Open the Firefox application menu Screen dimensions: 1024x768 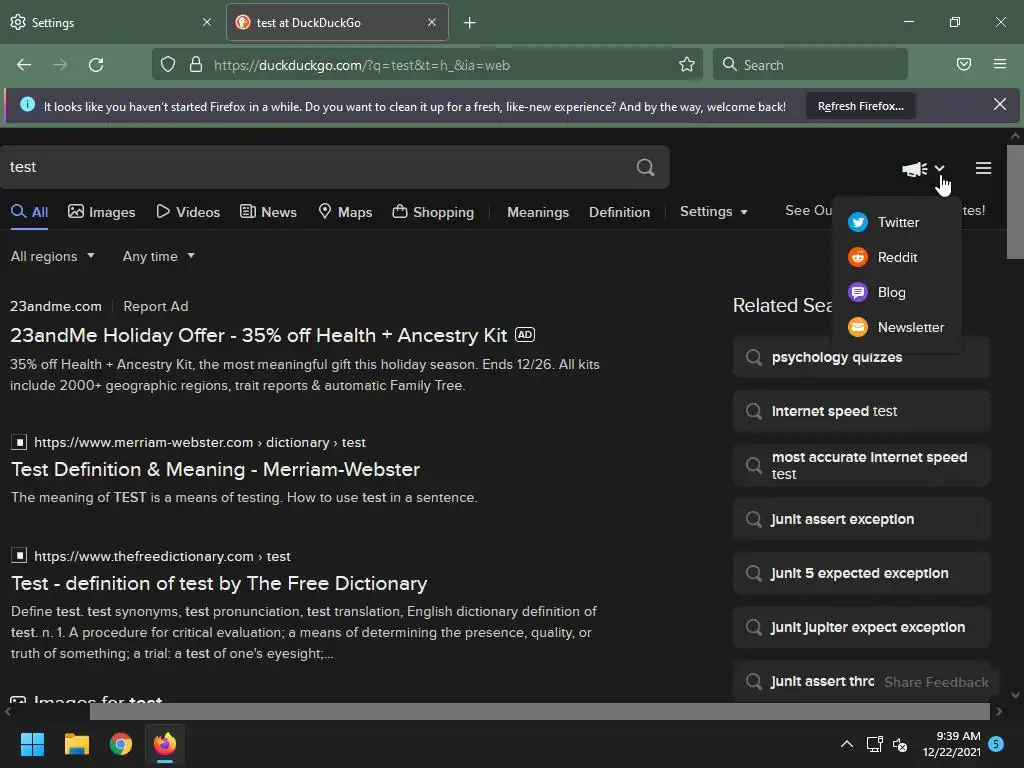pos(1000,65)
